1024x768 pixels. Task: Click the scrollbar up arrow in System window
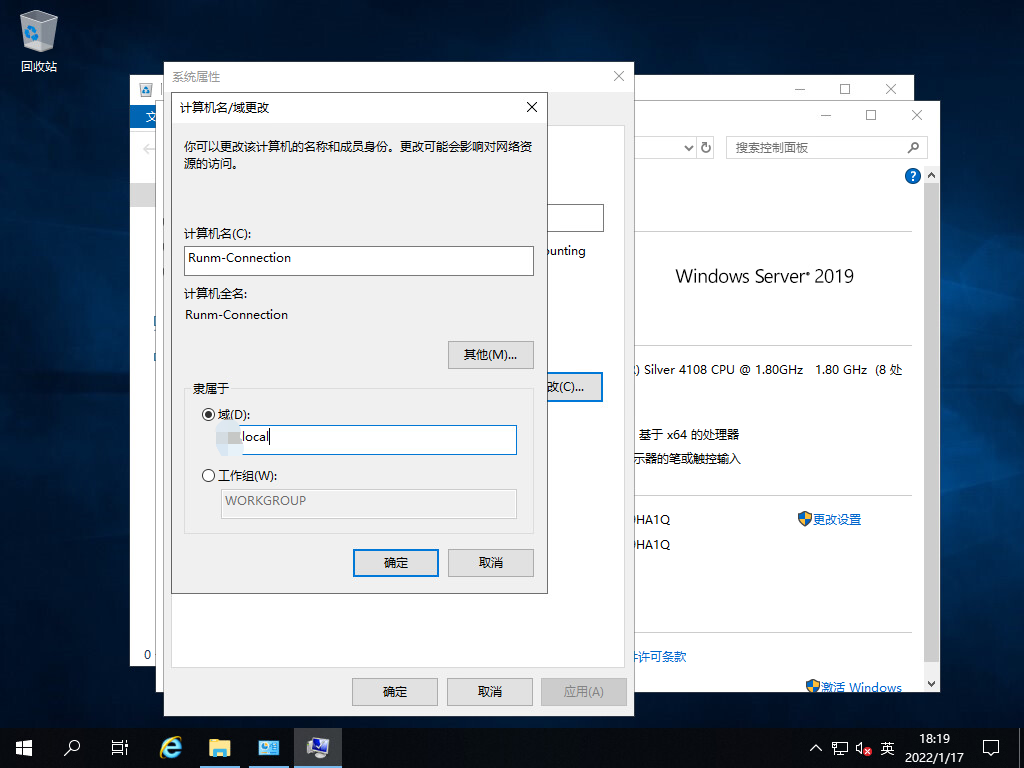tap(932, 176)
